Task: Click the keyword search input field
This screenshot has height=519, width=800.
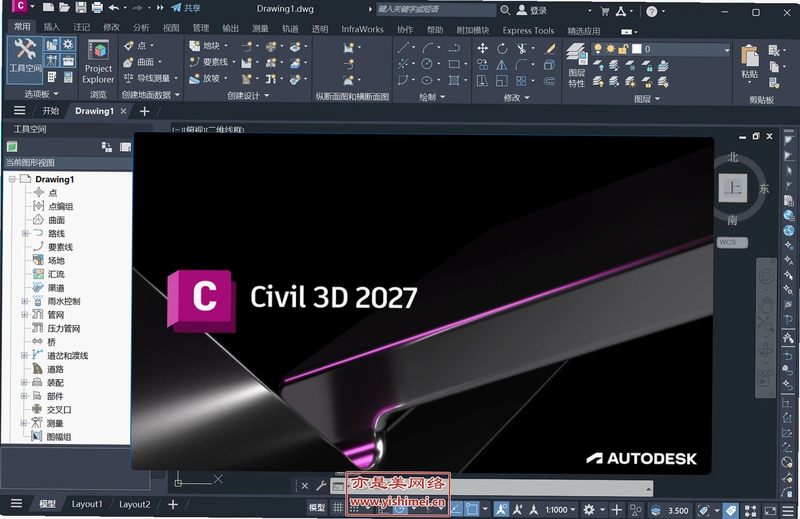Action: pos(436,9)
